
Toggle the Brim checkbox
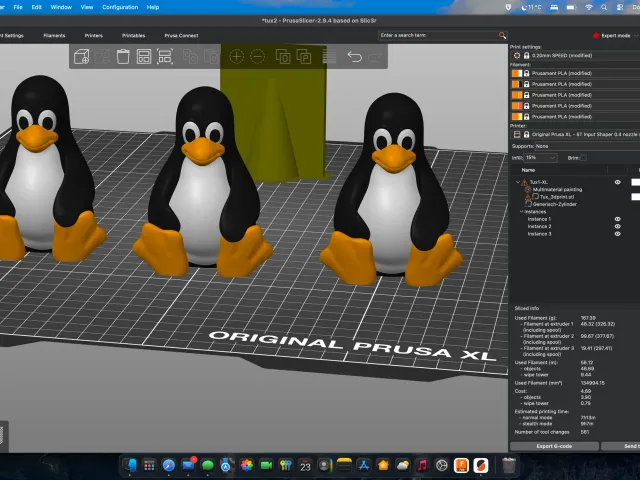point(583,158)
